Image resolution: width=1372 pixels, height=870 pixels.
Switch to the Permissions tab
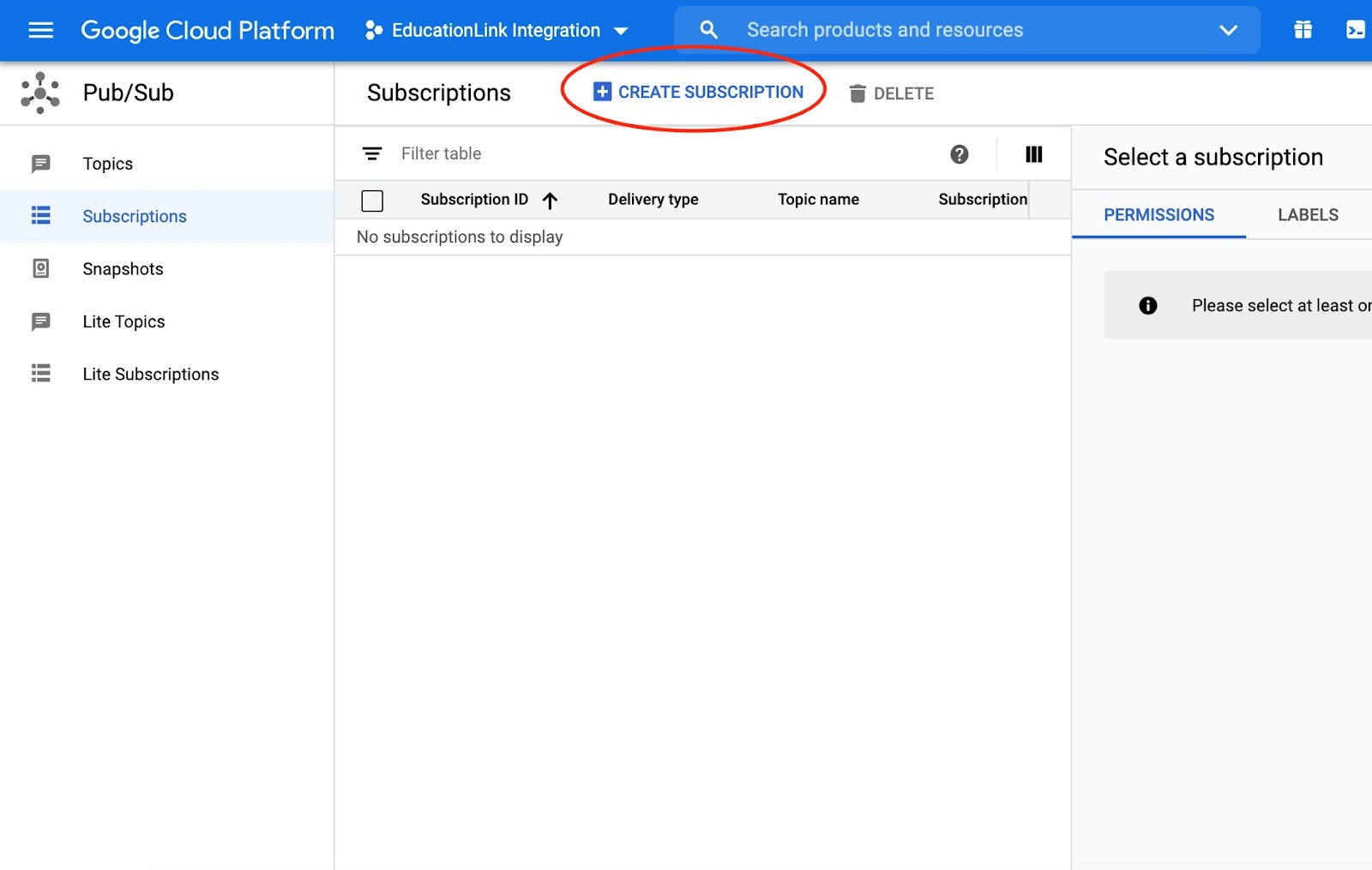1159,215
